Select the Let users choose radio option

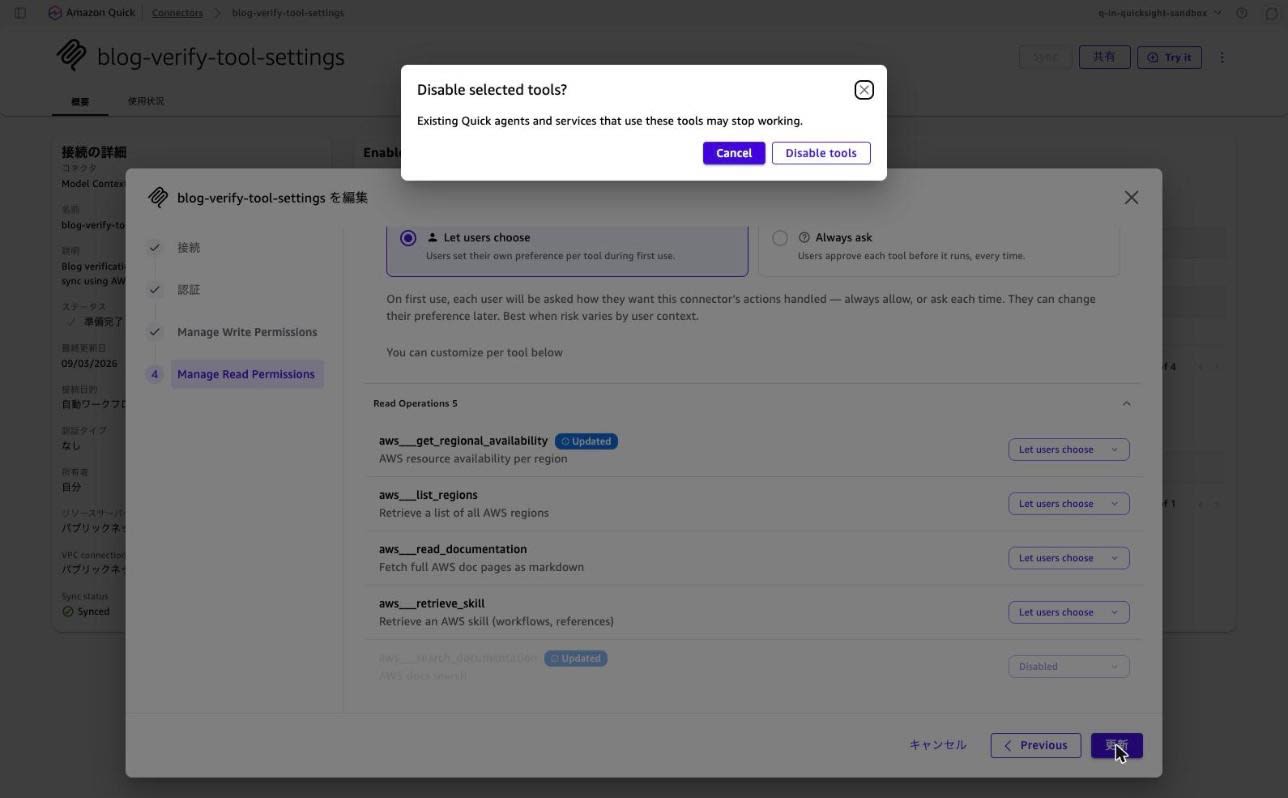click(x=408, y=238)
